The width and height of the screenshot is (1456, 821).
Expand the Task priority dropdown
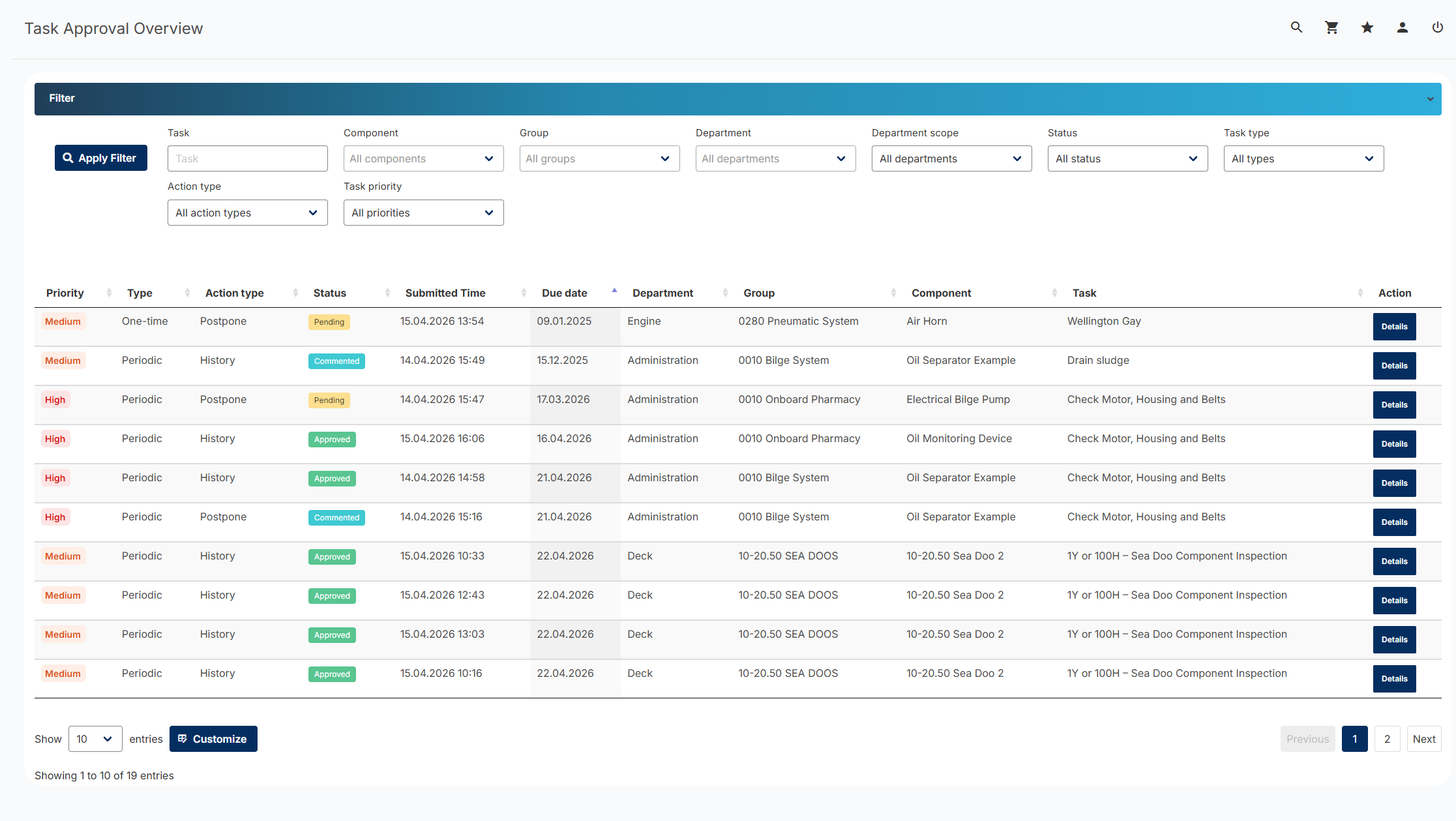(423, 213)
